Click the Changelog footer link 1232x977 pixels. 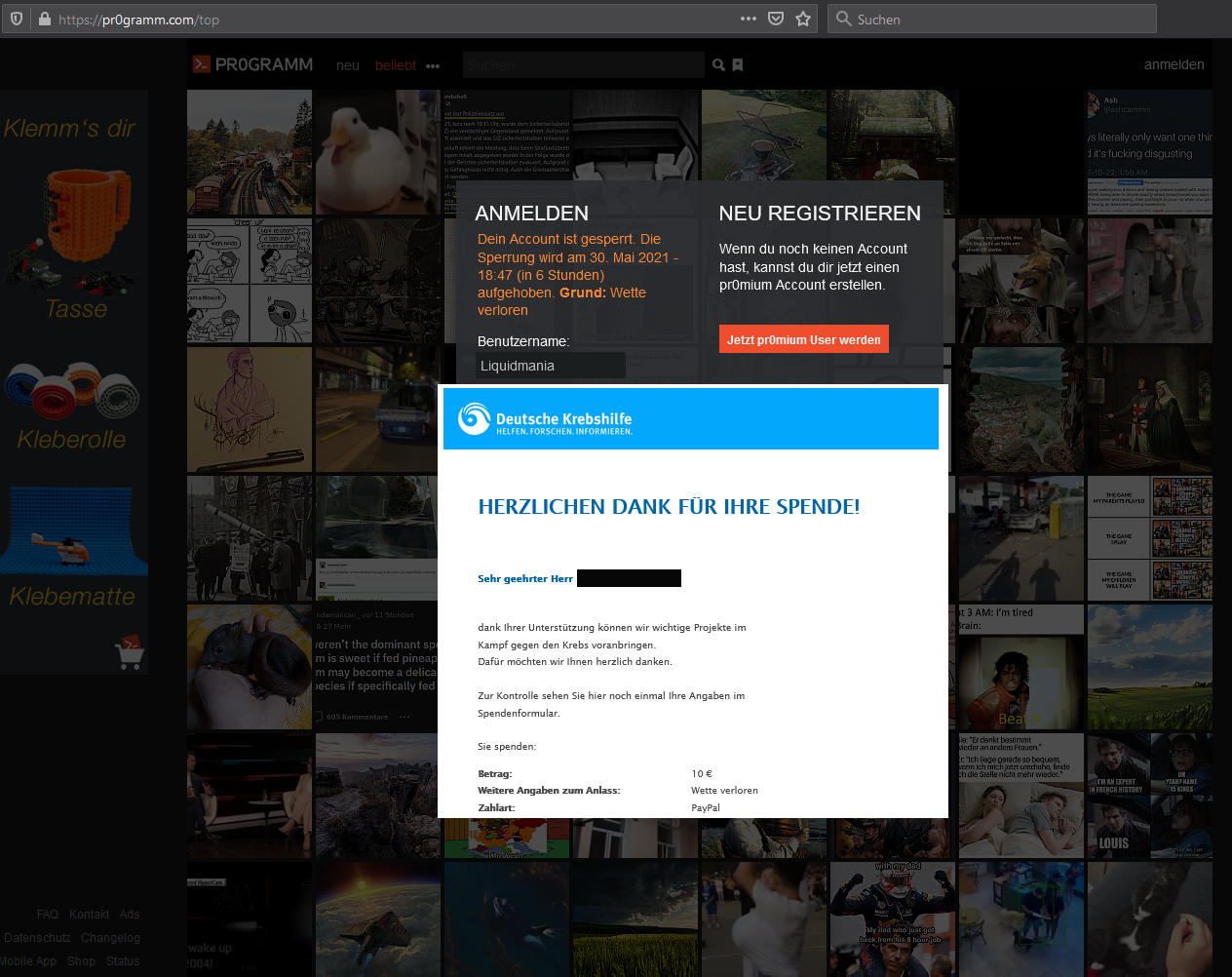tap(110, 938)
